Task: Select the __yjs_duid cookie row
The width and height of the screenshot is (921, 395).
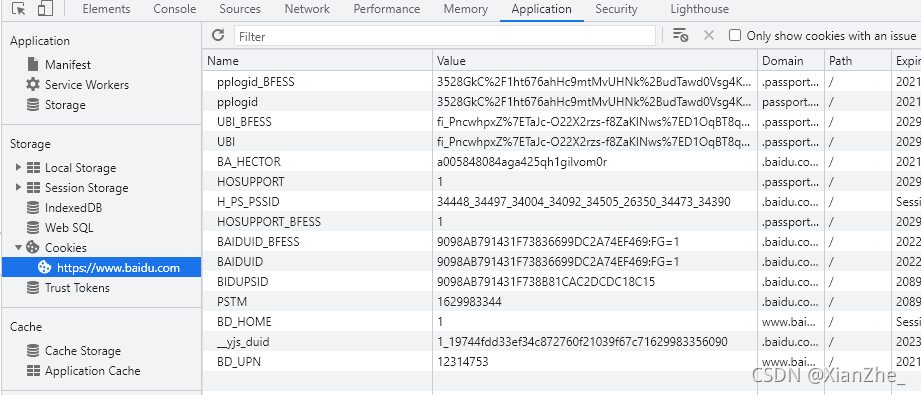Action: 562,342
